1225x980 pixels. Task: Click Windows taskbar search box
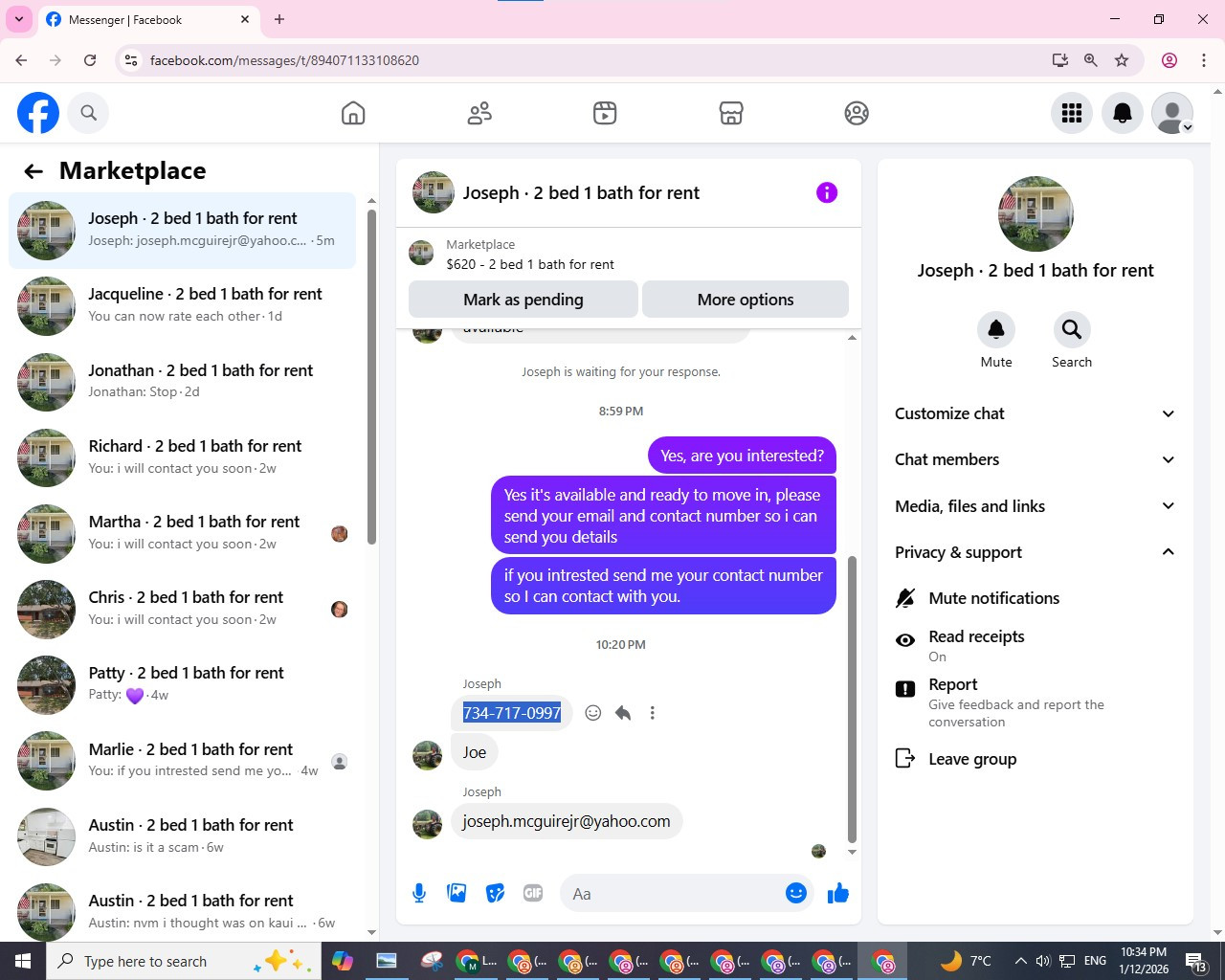point(182,961)
